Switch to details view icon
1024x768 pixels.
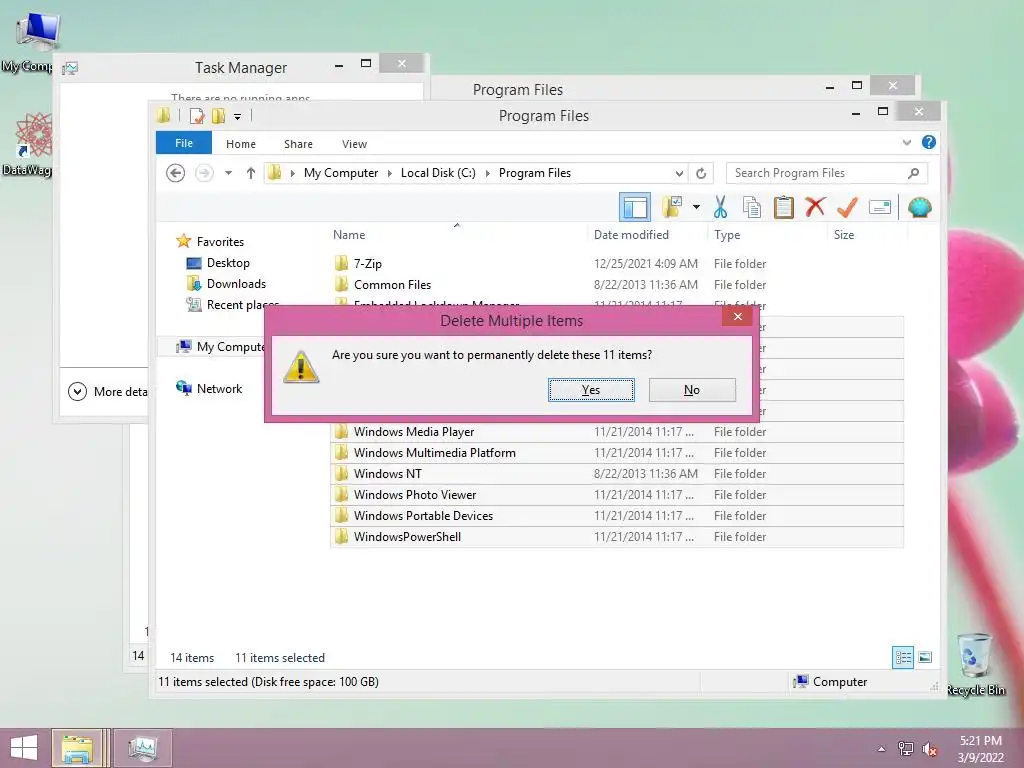[x=903, y=657]
